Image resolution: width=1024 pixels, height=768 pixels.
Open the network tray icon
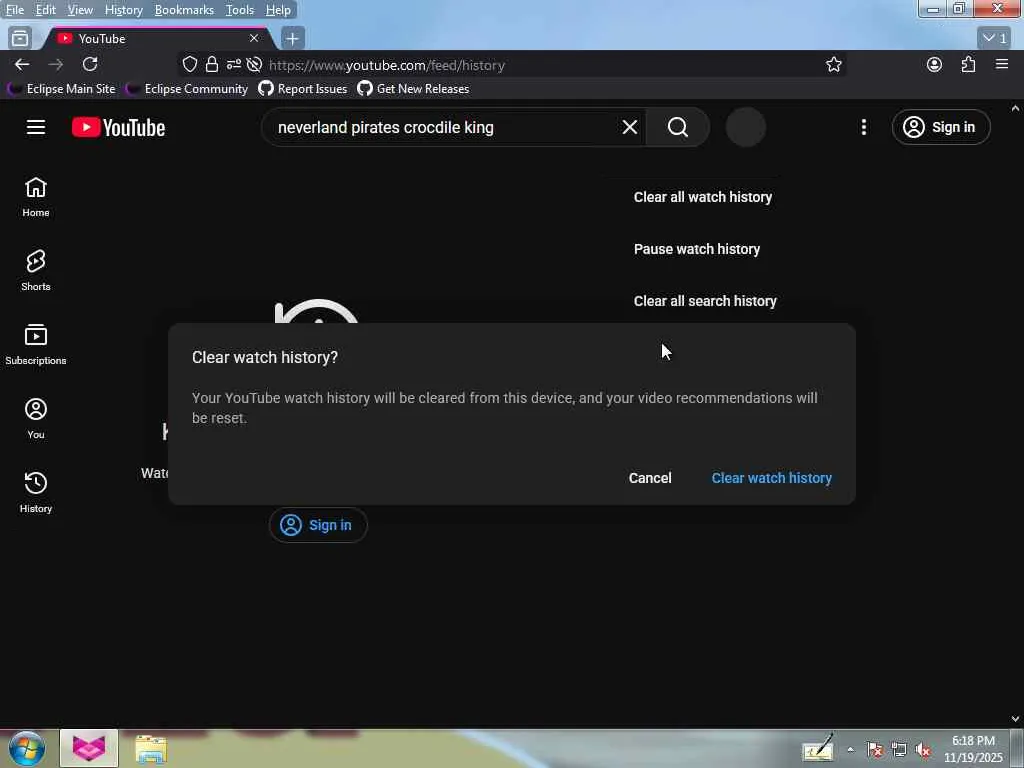pos(899,750)
